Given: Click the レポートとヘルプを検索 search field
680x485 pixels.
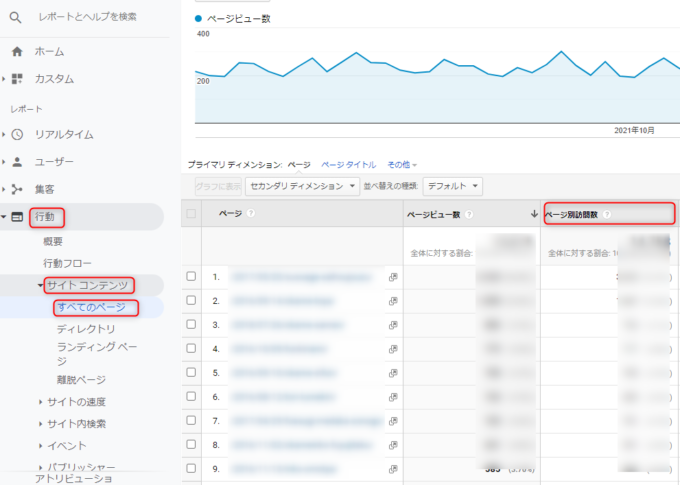Looking at the screenshot, I should pyautogui.click(x=88, y=17).
